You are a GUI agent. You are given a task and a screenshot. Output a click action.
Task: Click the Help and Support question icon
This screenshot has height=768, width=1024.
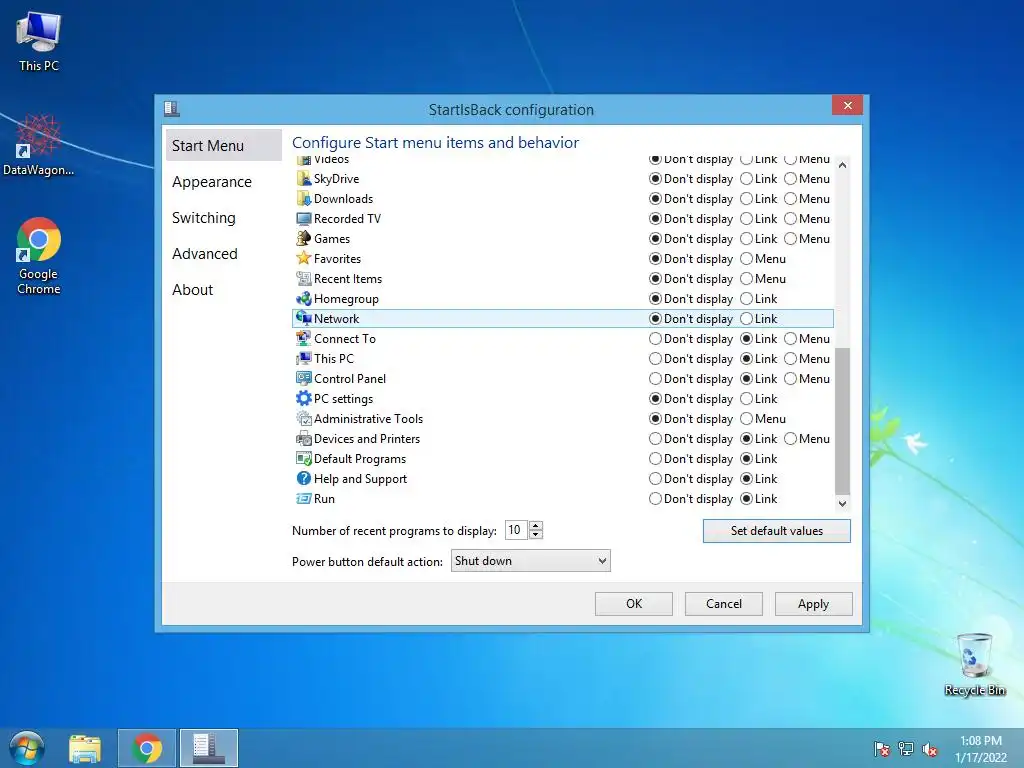coord(304,479)
